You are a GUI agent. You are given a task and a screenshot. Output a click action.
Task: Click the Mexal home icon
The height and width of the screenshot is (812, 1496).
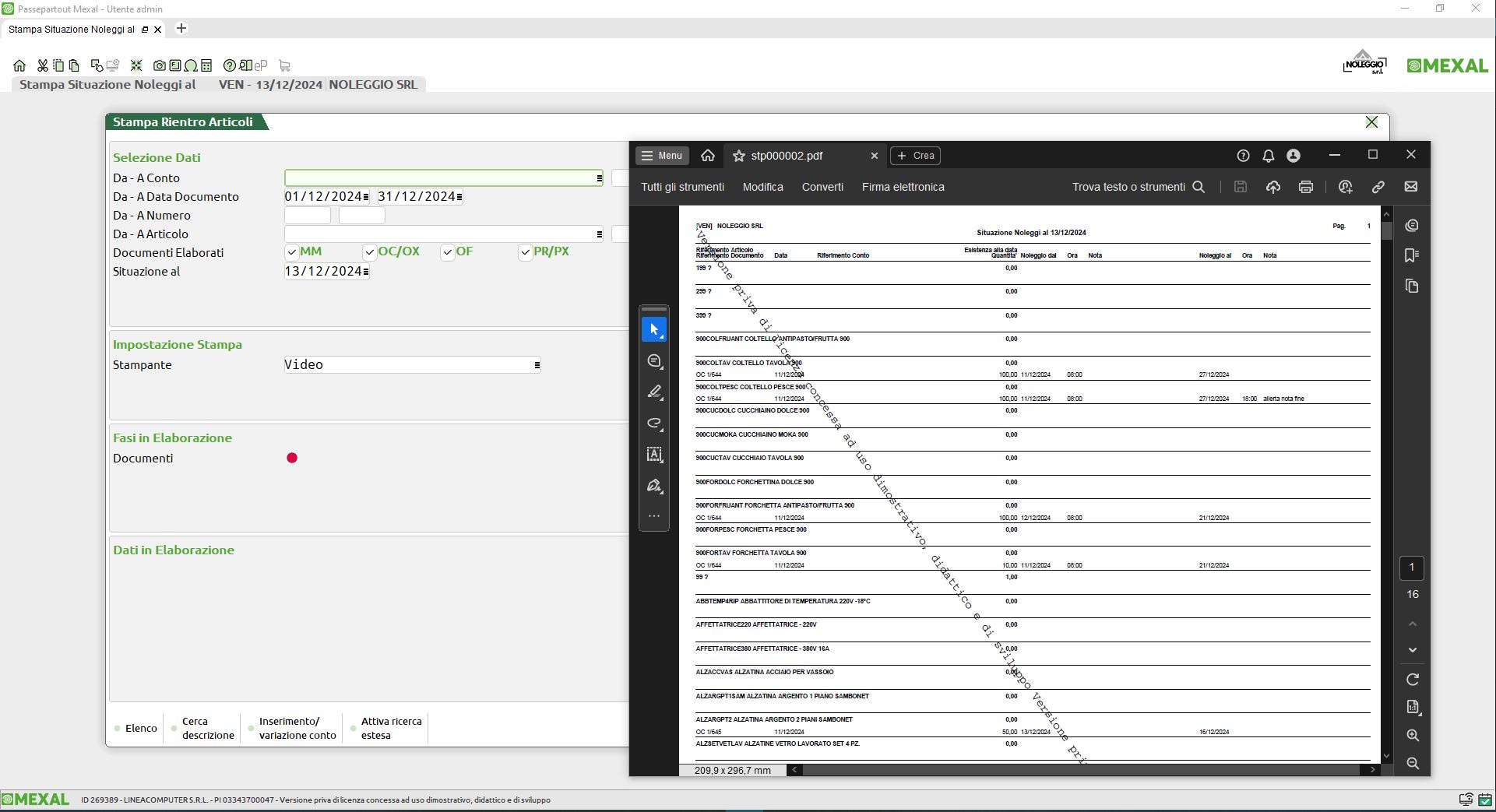tap(19, 65)
